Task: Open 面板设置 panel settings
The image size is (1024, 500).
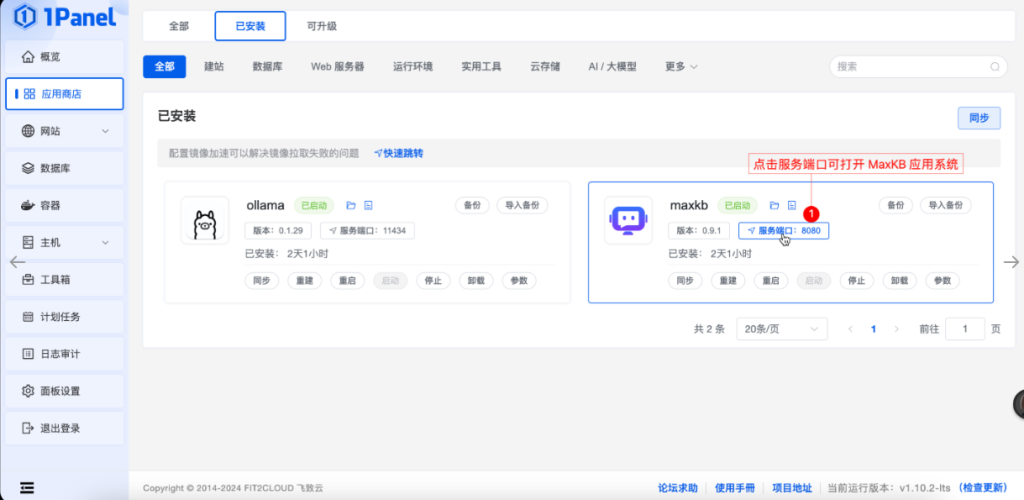Action: [x=64, y=392]
